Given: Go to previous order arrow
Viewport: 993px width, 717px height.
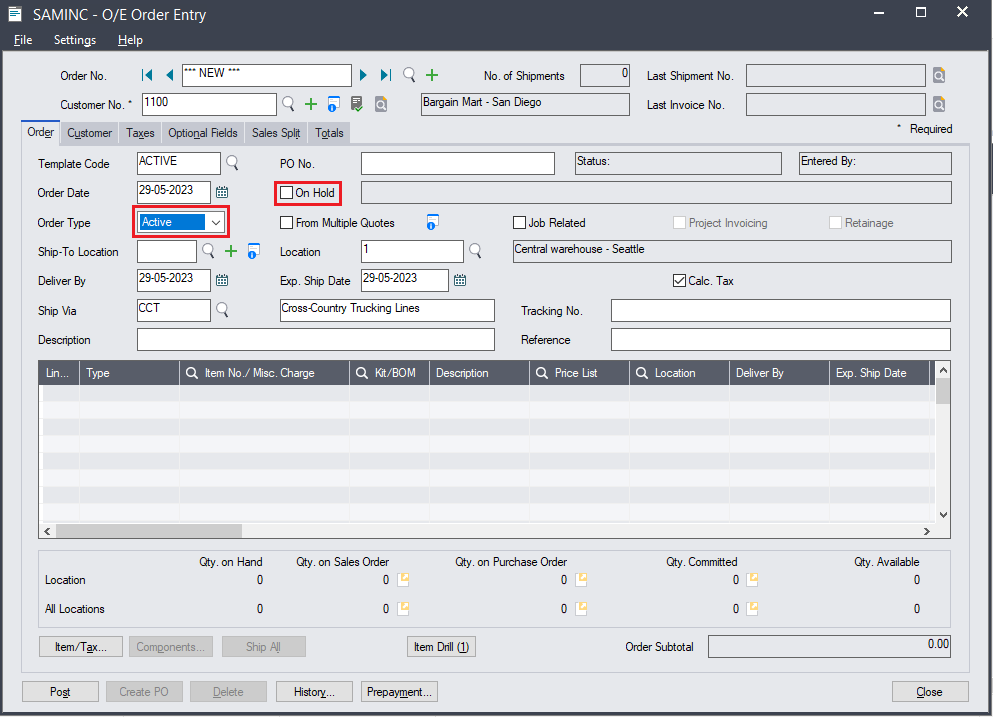Looking at the screenshot, I should 169,75.
